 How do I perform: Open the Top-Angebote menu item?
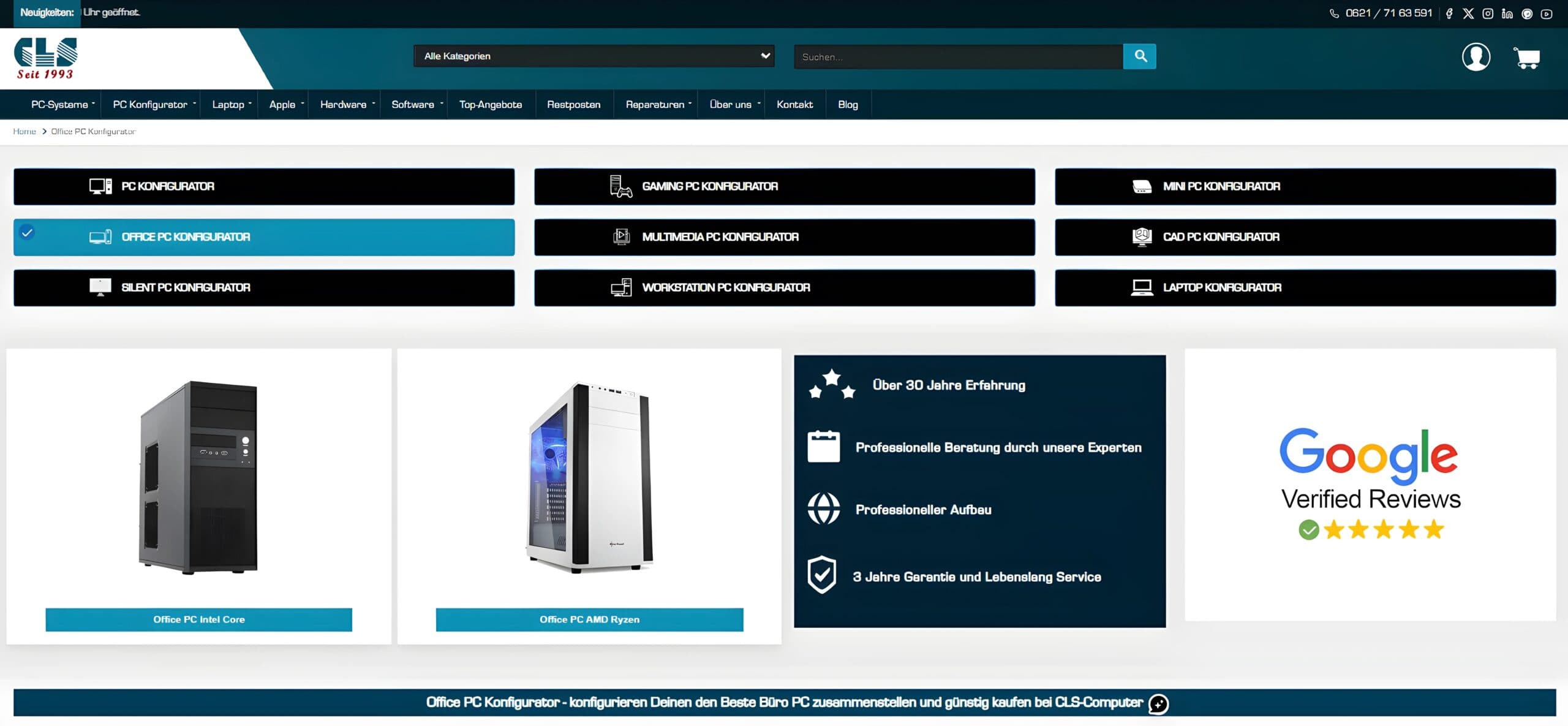(491, 105)
